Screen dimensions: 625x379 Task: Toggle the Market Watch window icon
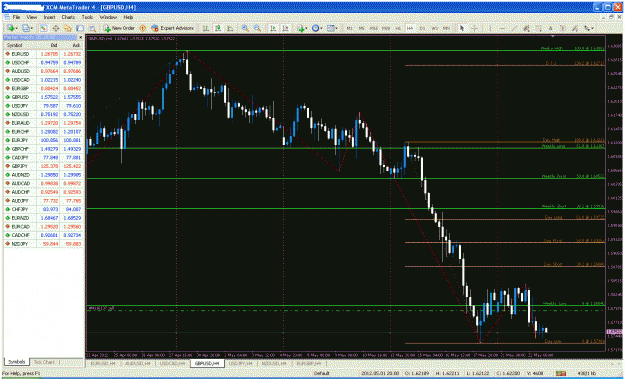point(43,28)
